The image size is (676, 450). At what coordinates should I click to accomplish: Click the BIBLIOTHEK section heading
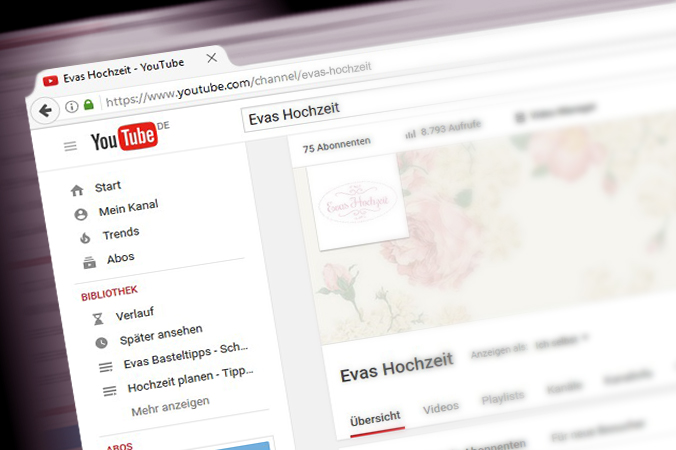point(110,293)
